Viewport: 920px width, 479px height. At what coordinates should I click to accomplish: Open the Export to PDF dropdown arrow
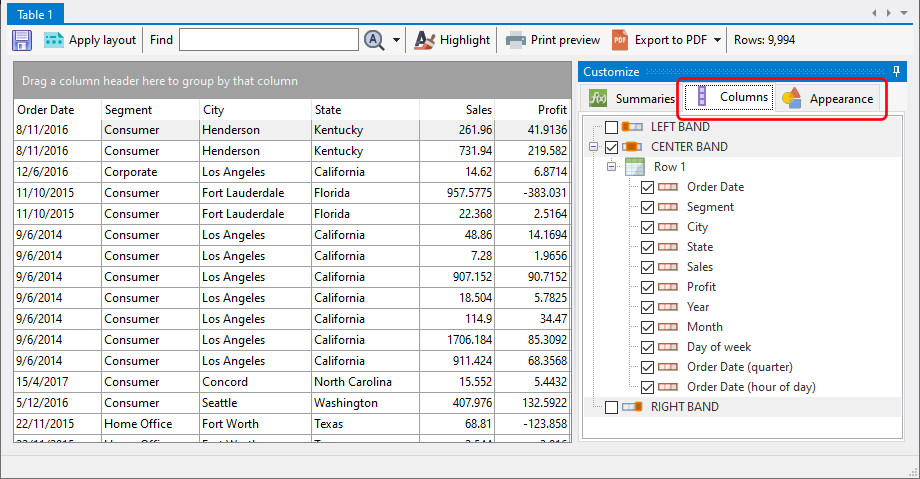click(x=718, y=40)
